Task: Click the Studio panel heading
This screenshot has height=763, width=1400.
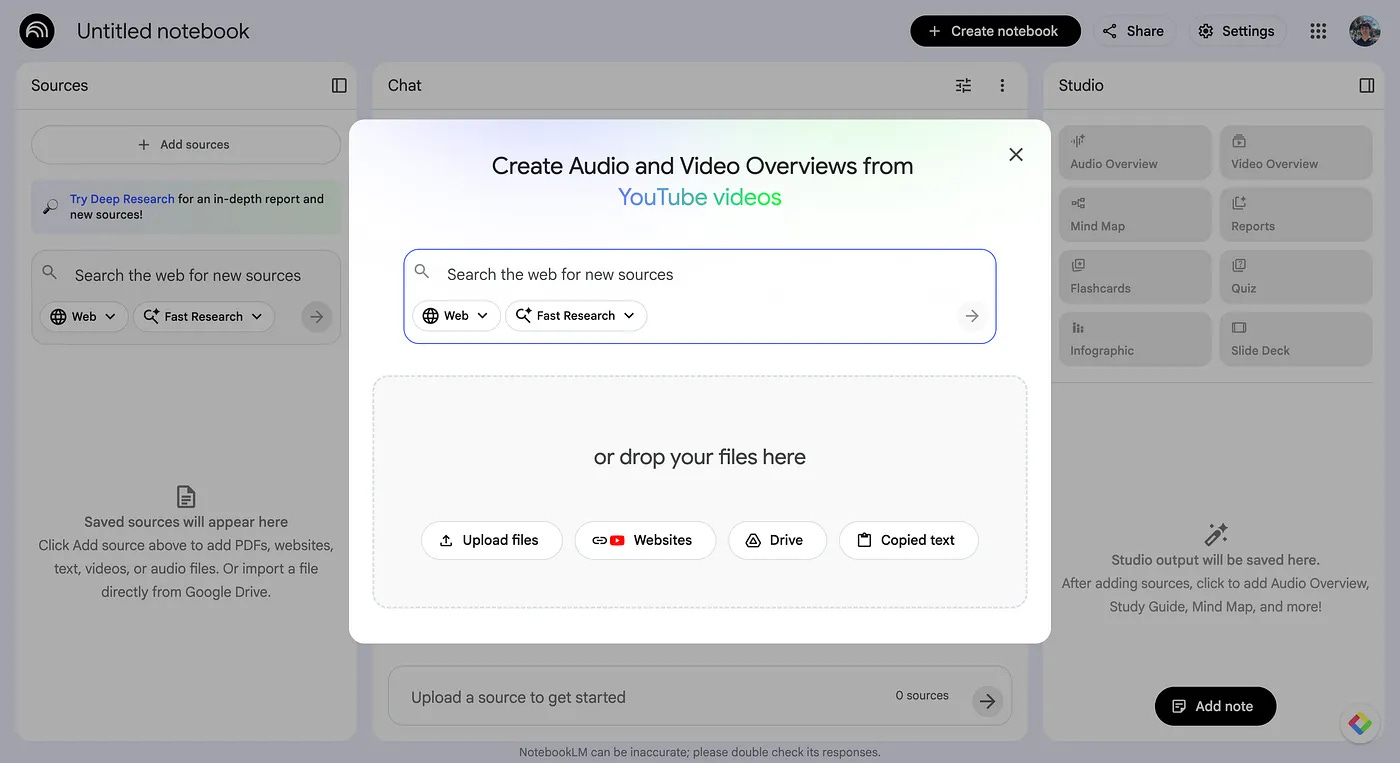Action: pos(1081,85)
